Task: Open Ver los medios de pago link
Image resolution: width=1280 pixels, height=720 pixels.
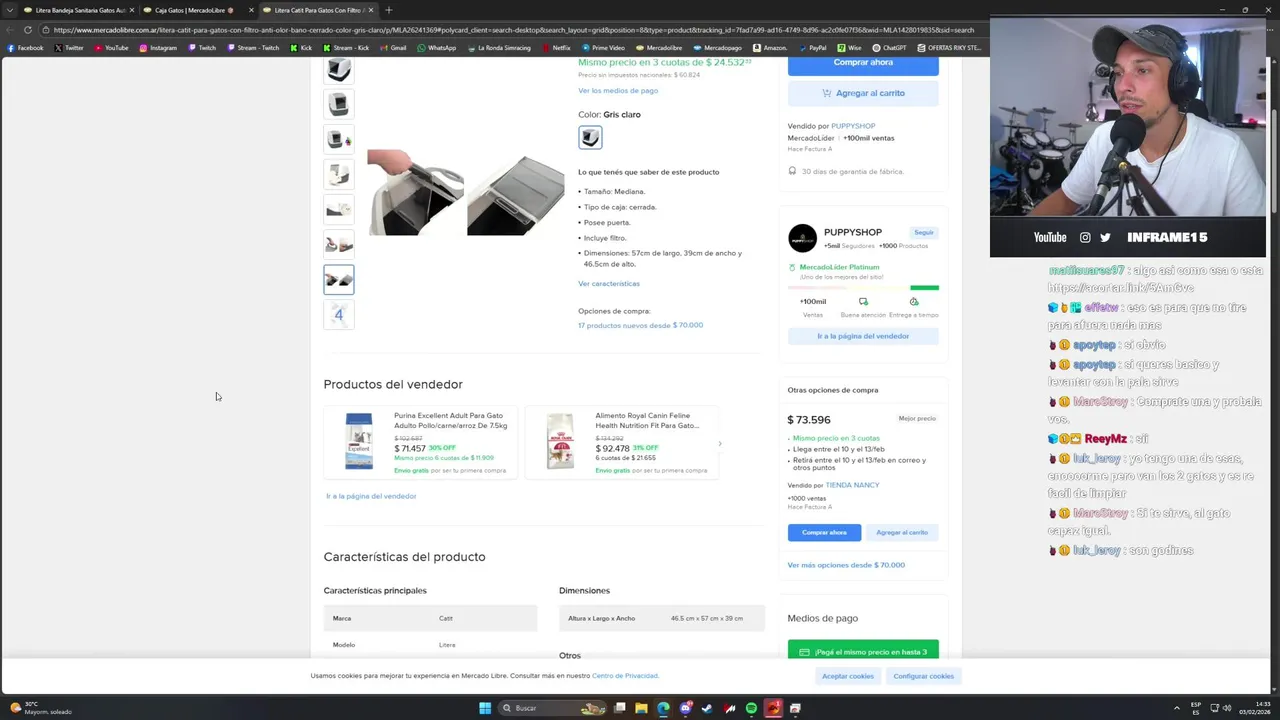Action: pos(618,90)
